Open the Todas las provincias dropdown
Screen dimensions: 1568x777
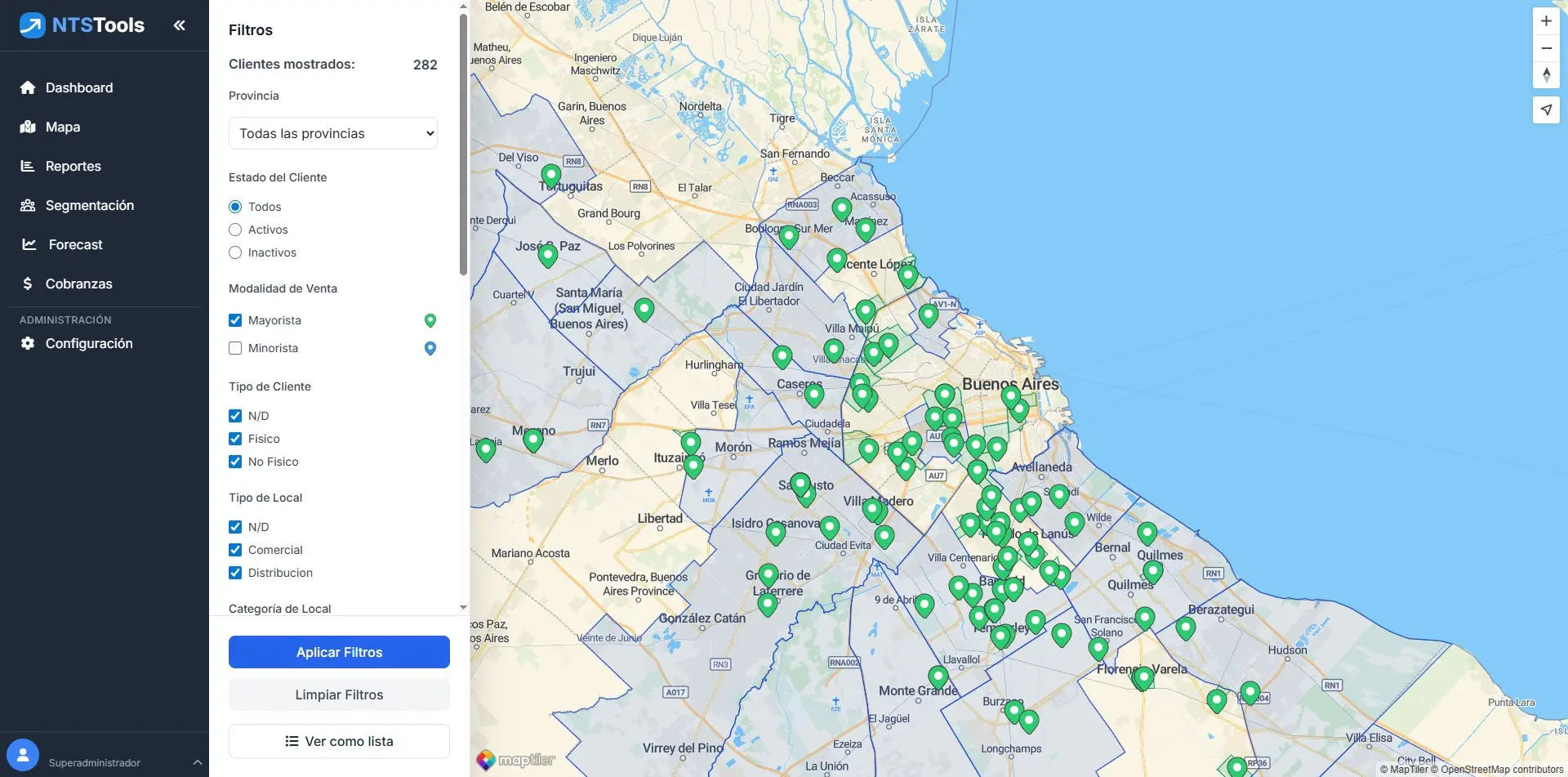pyautogui.click(x=332, y=133)
